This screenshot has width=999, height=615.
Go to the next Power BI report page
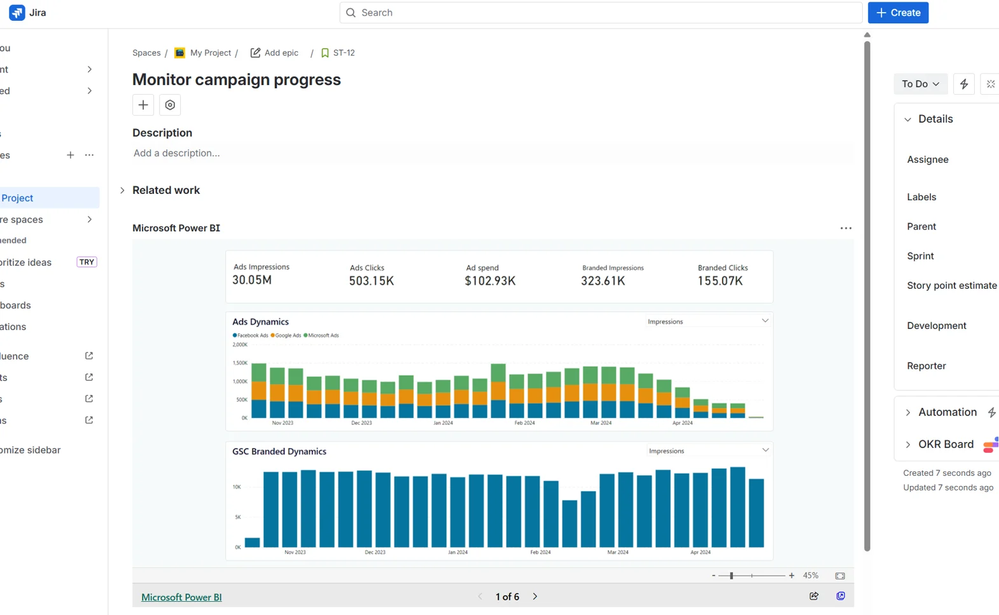click(x=535, y=597)
